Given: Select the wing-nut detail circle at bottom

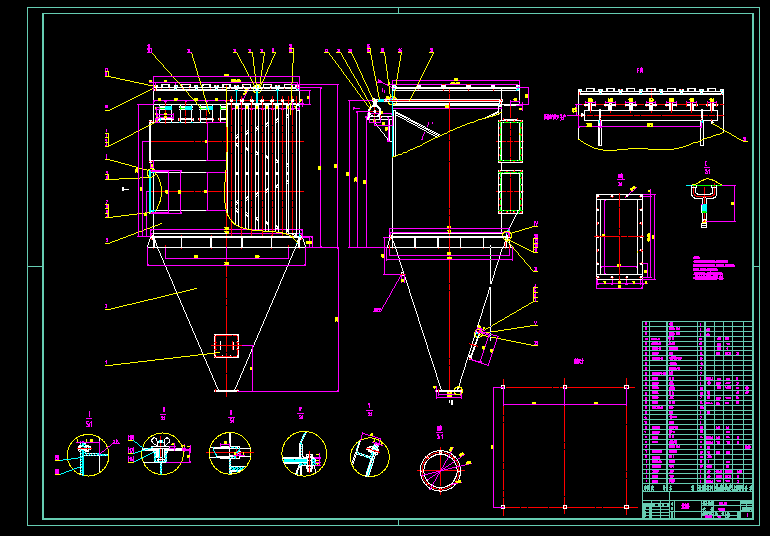Looking at the screenshot, I should click(x=162, y=453).
